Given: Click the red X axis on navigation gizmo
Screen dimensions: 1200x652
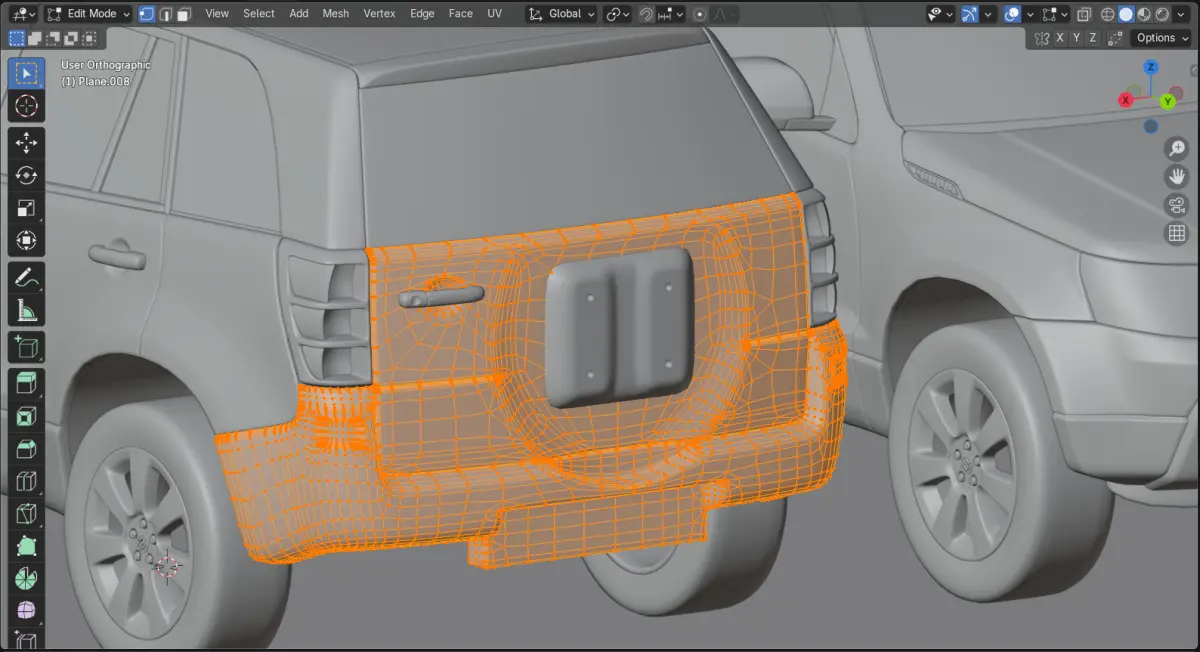Looking at the screenshot, I should (1126, 99).
